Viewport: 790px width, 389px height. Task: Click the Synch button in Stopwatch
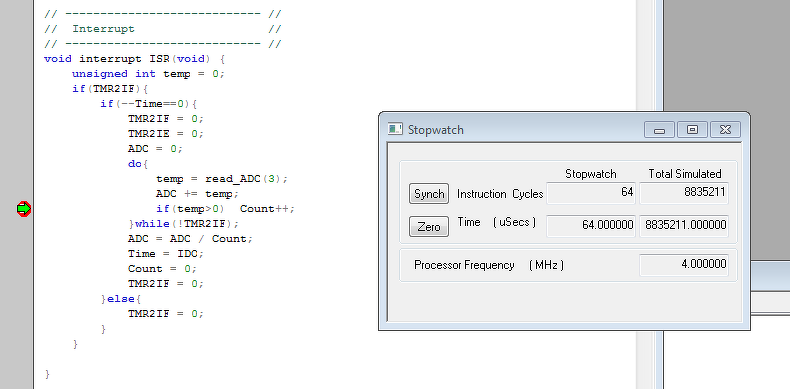[429, 193]
